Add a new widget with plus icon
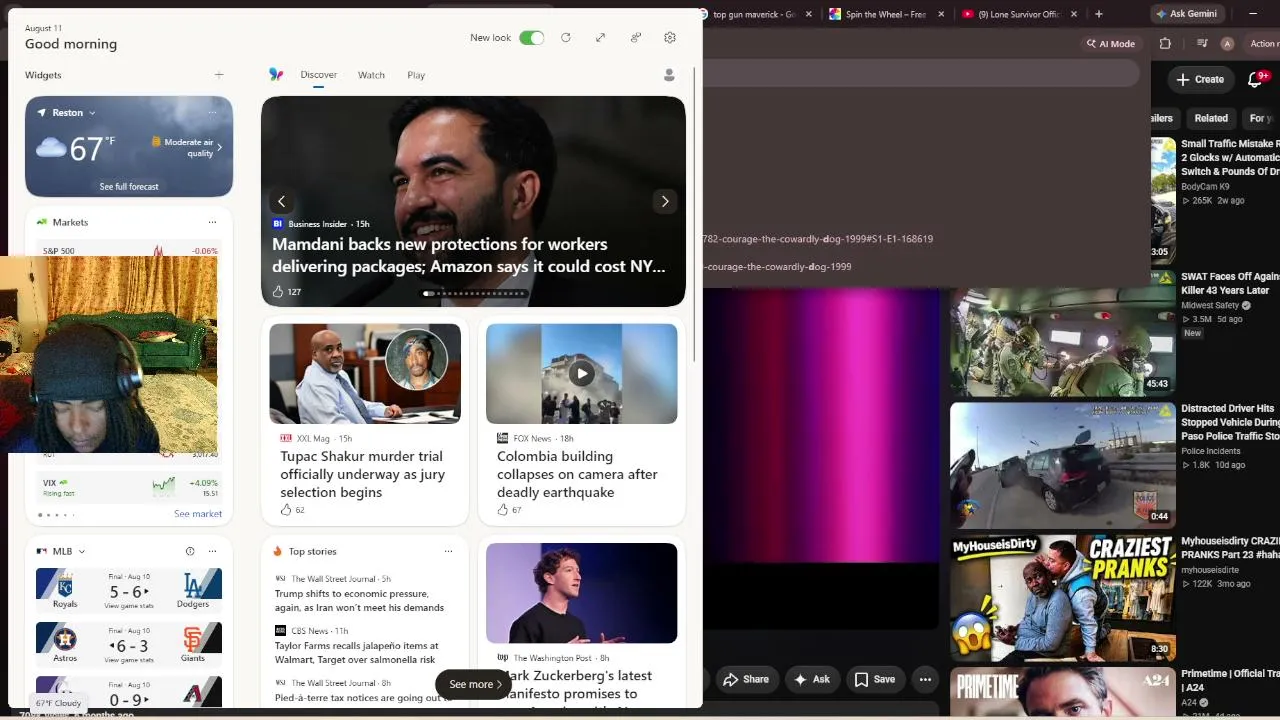 click(219, 75)
